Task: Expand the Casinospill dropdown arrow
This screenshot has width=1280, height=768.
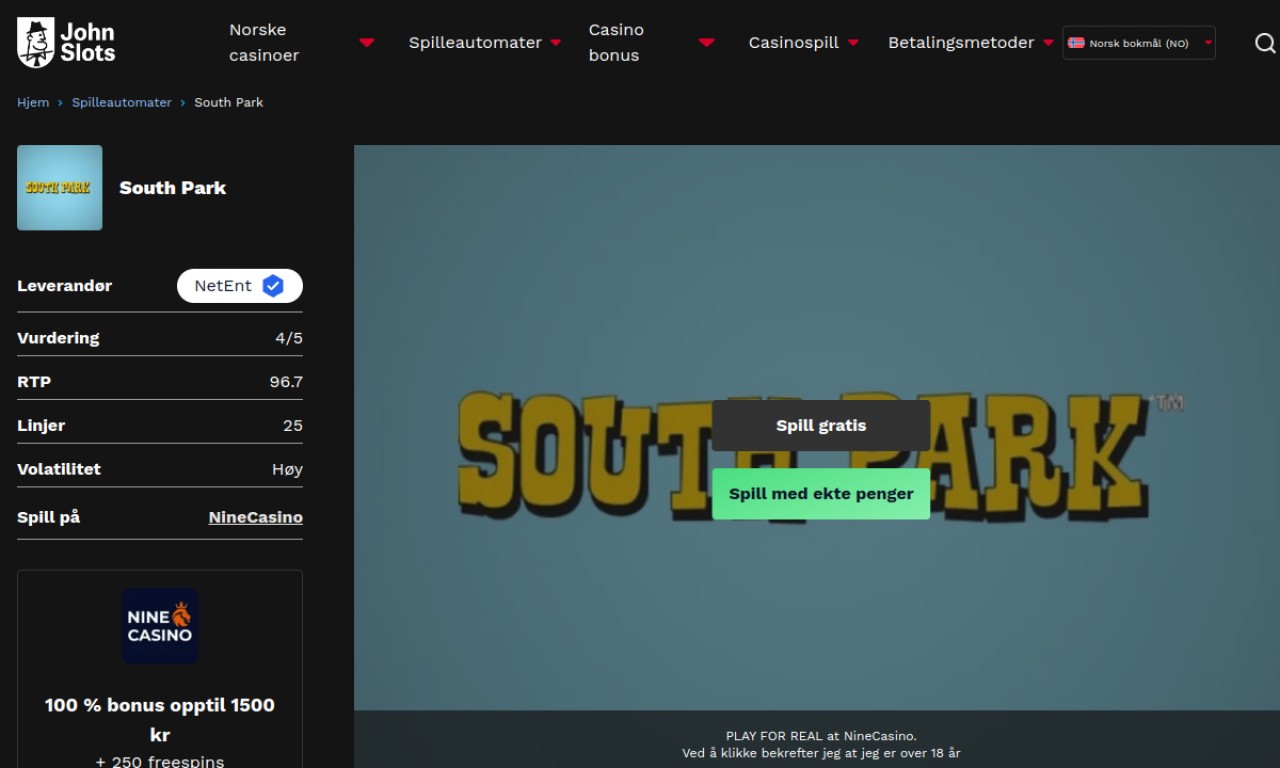Action: tap(853, 43)
